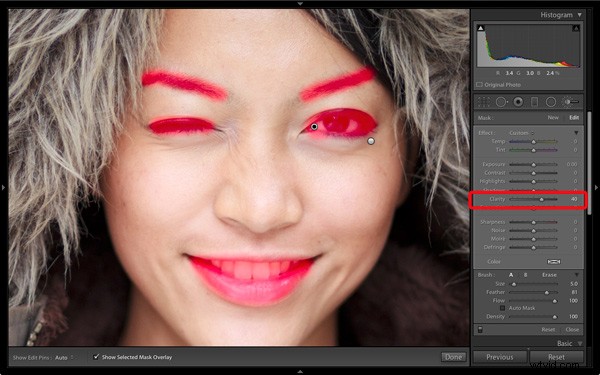The image size is (600, 375).
Task: Adjust the Noise slider
Action: coord(533,230)
